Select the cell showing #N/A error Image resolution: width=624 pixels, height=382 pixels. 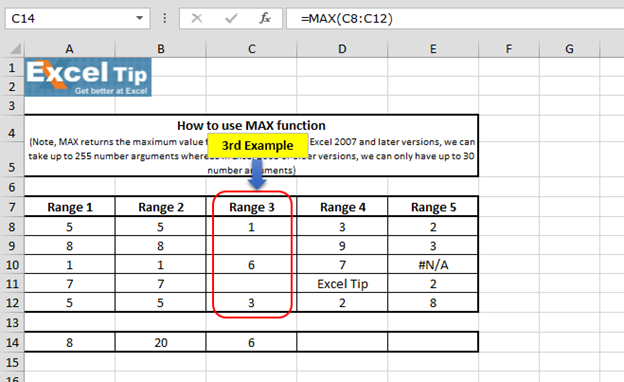(x=433, y=265)
